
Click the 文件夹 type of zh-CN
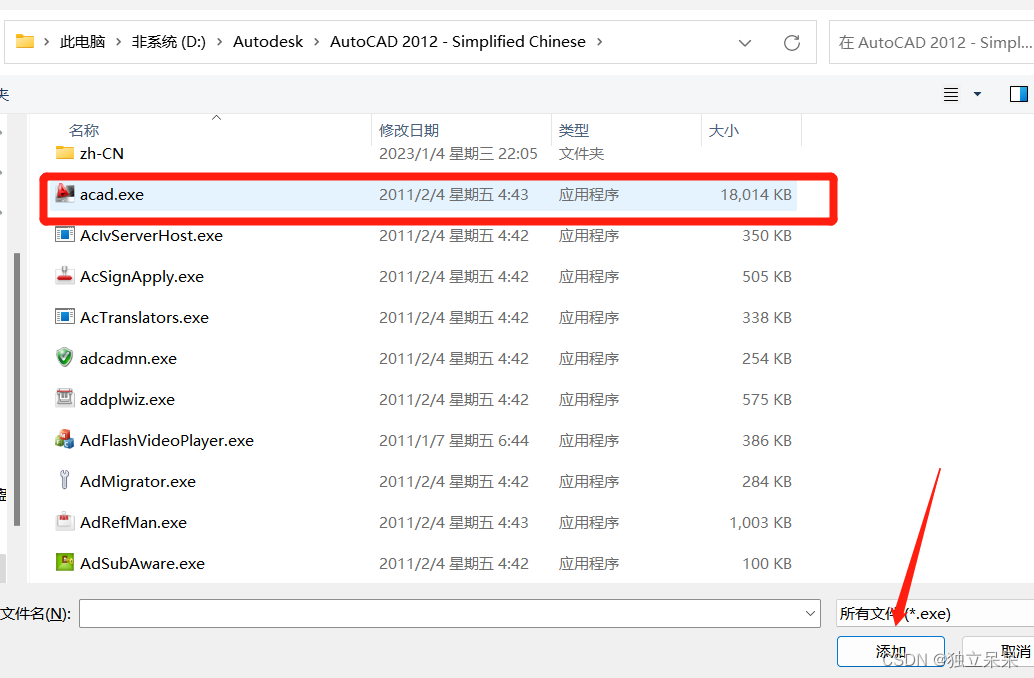point(581,153)
